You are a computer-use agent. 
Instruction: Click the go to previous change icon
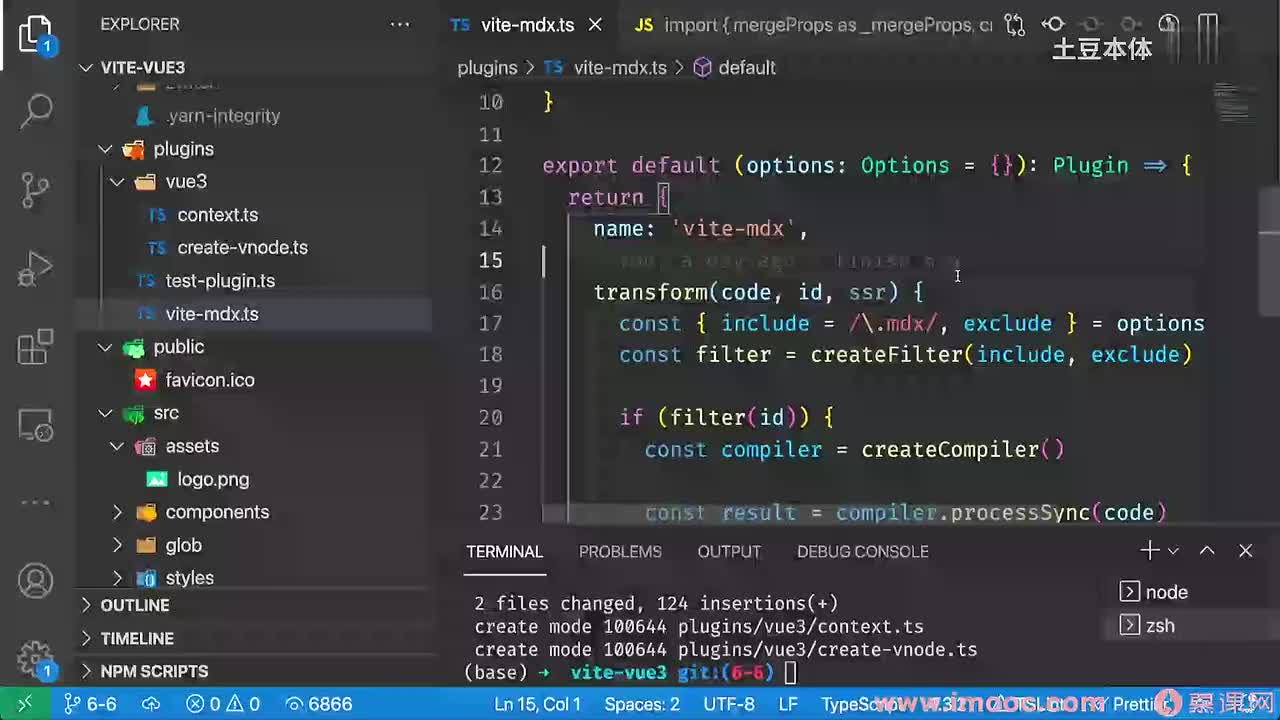pos(1053,25)
